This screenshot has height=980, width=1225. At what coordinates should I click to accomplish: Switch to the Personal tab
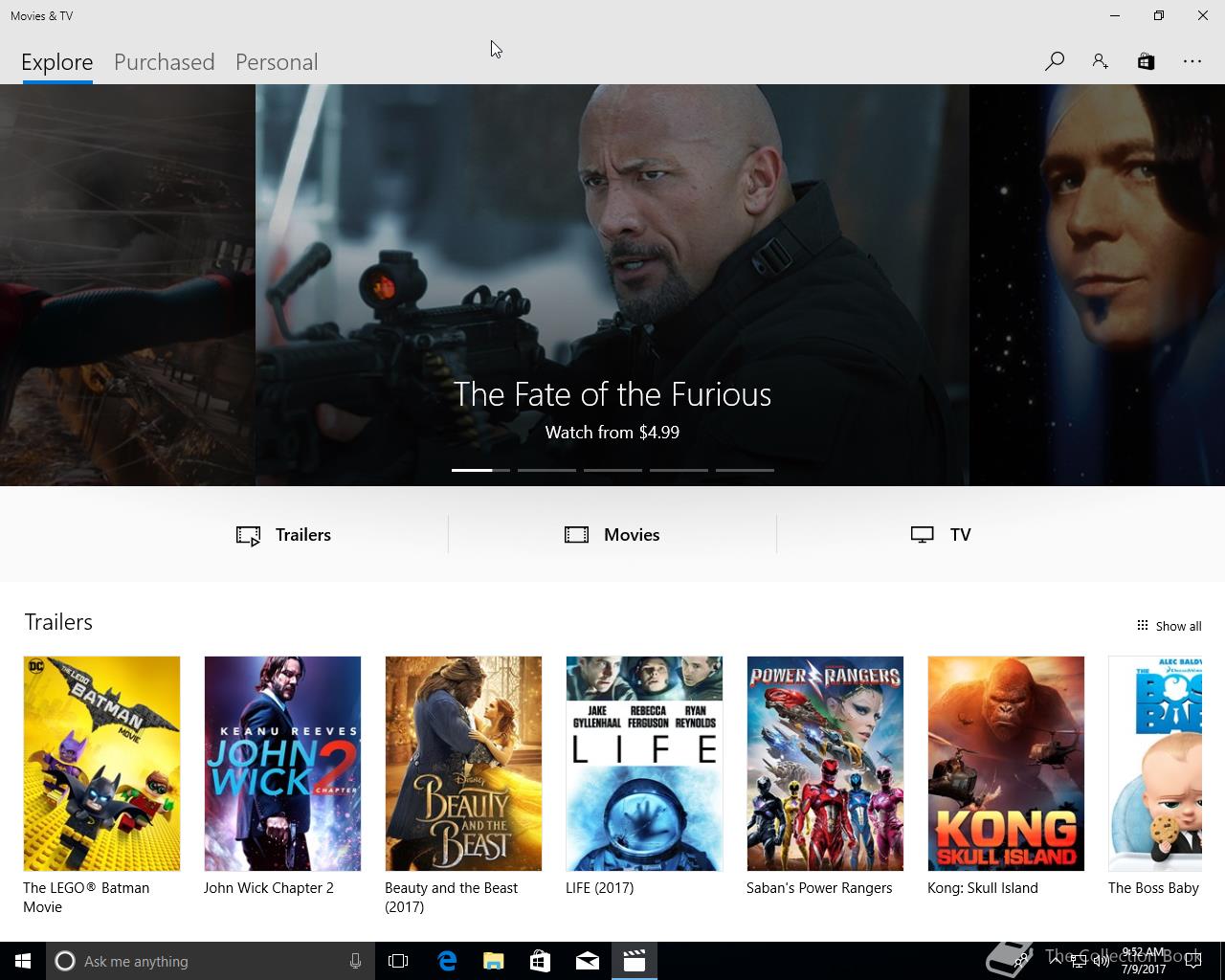(x=277, y=62)
